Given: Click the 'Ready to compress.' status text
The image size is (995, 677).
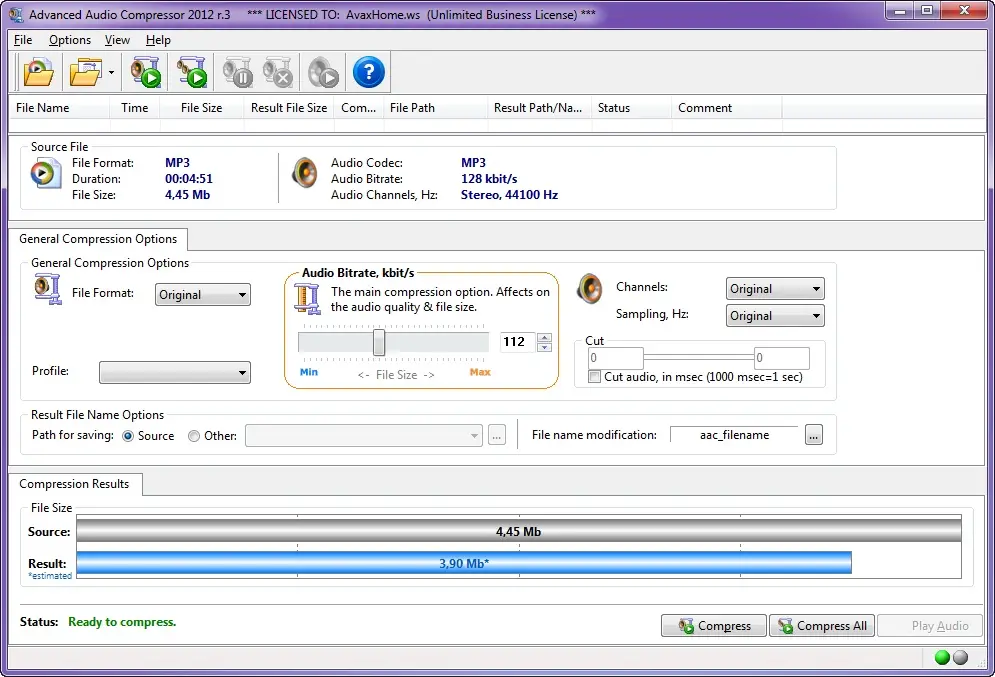Looking at the screenshot, I should point(122,622).
